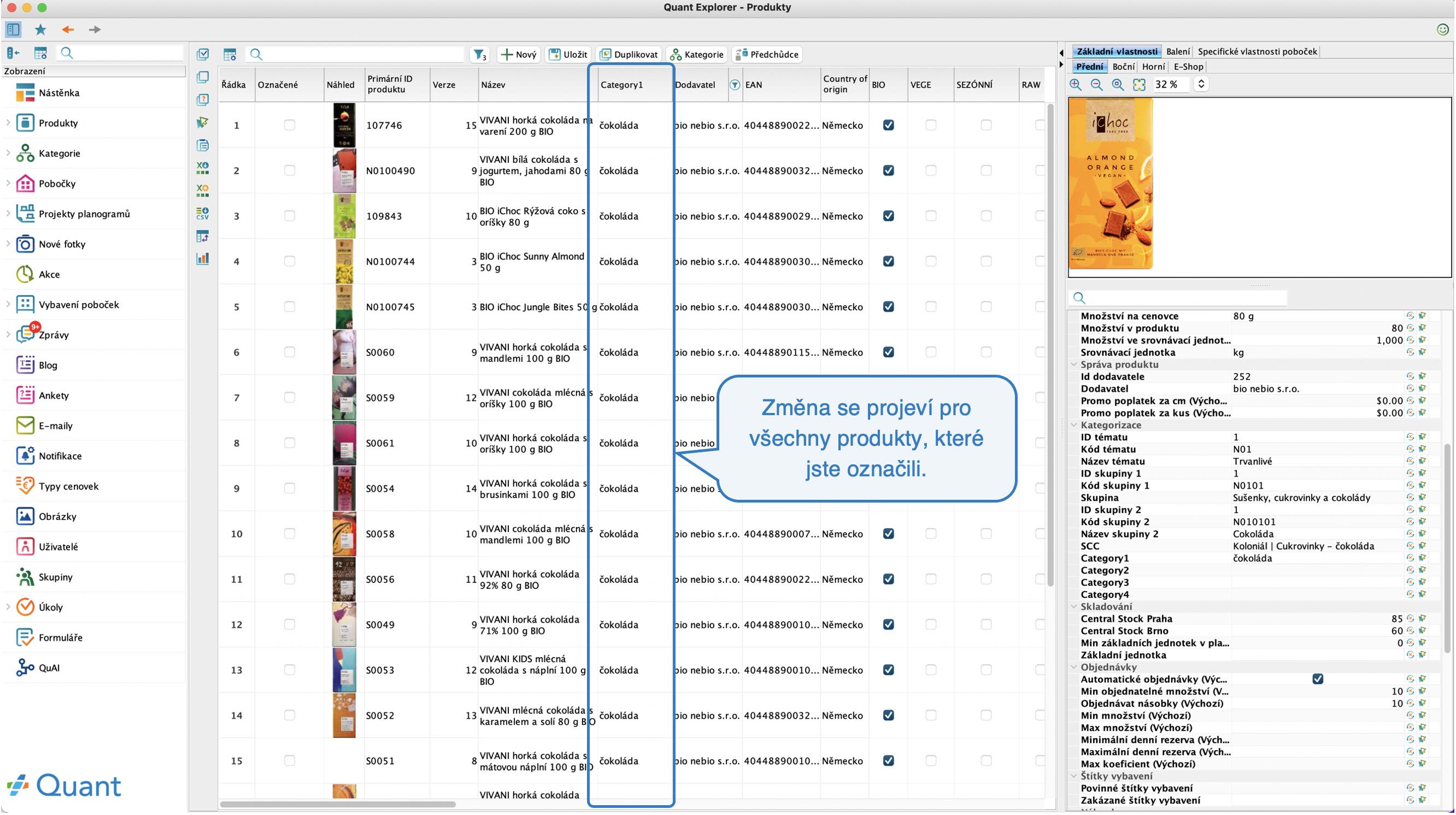Tick Označené checkbox for product 107746
The image size is (1456, 815).
coord(289,125)
